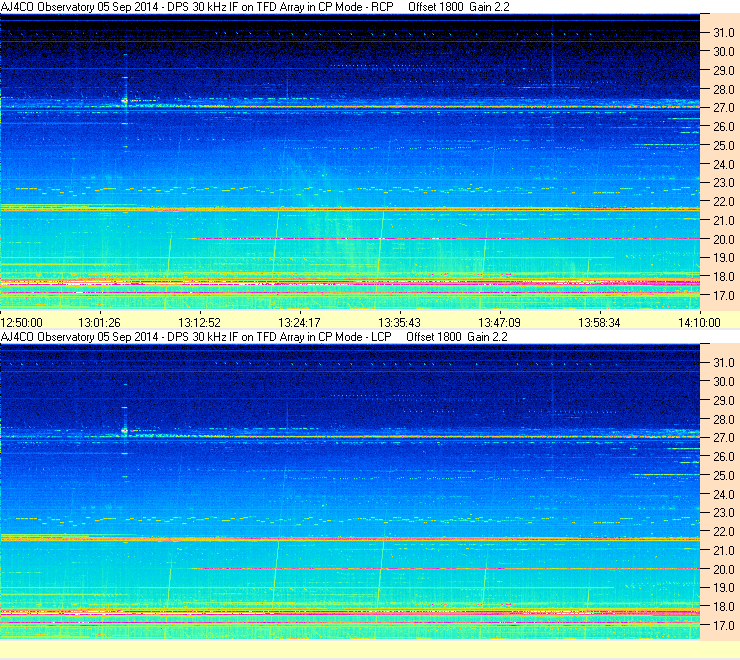Pick the 20.0 axis value in LCP plot
The image size is (740, 660).
coord(724,569)
